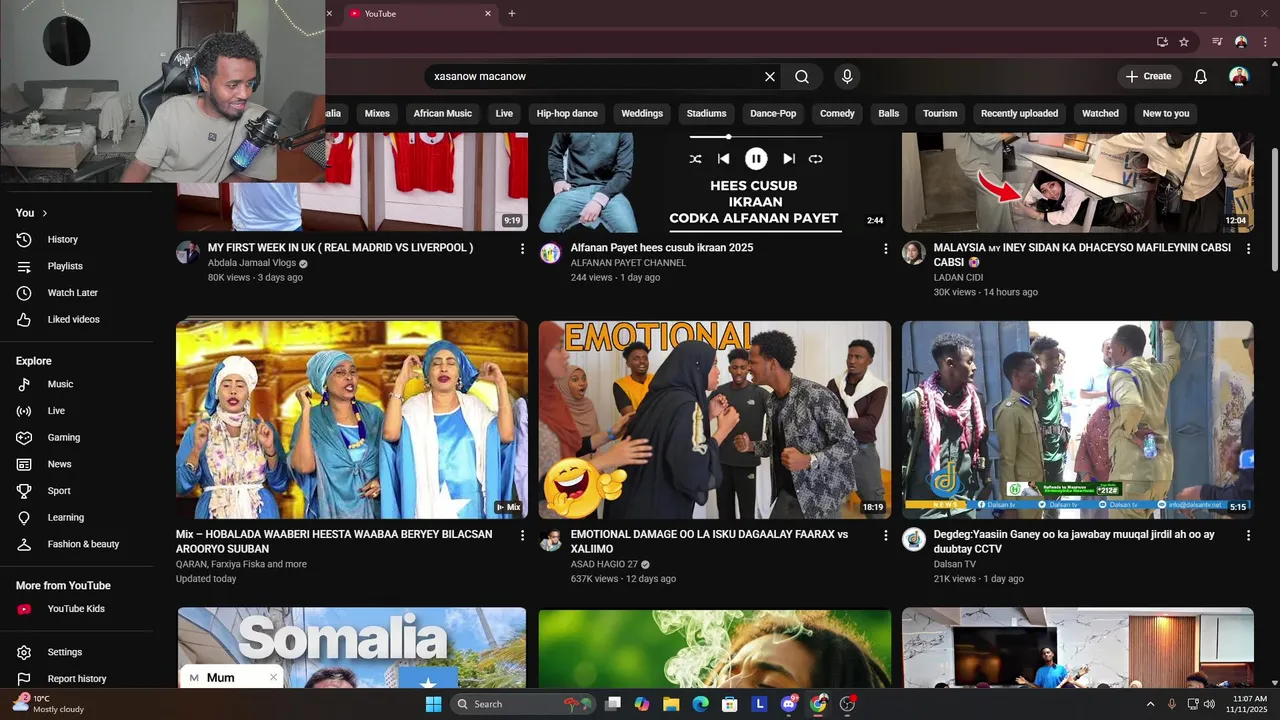Select the Comedy filter chip
Screen dimensions: 1280x720
pyautogui.click(x=837, y=113)
